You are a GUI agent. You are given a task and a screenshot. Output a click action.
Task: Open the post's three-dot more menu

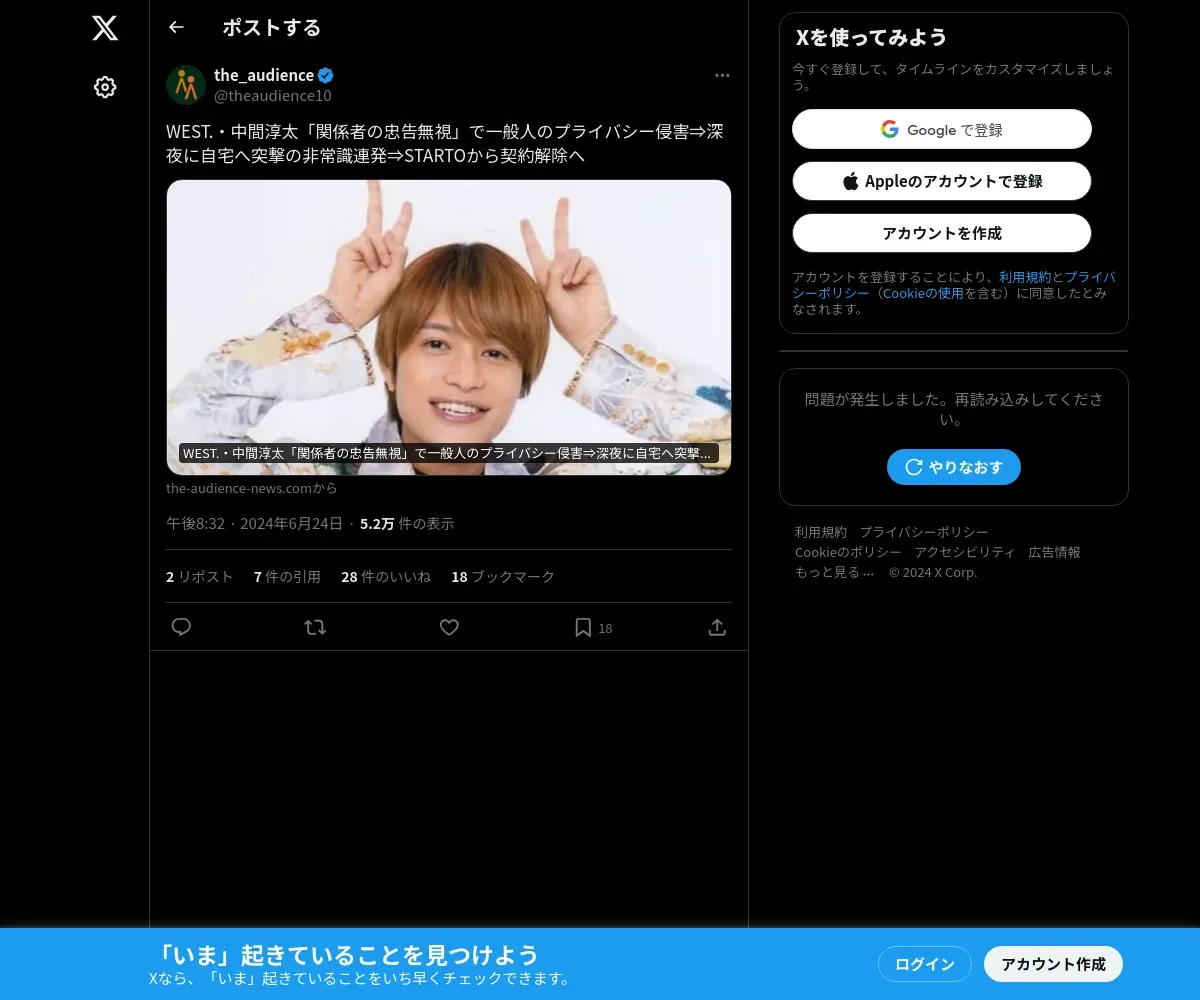(722, 75)
